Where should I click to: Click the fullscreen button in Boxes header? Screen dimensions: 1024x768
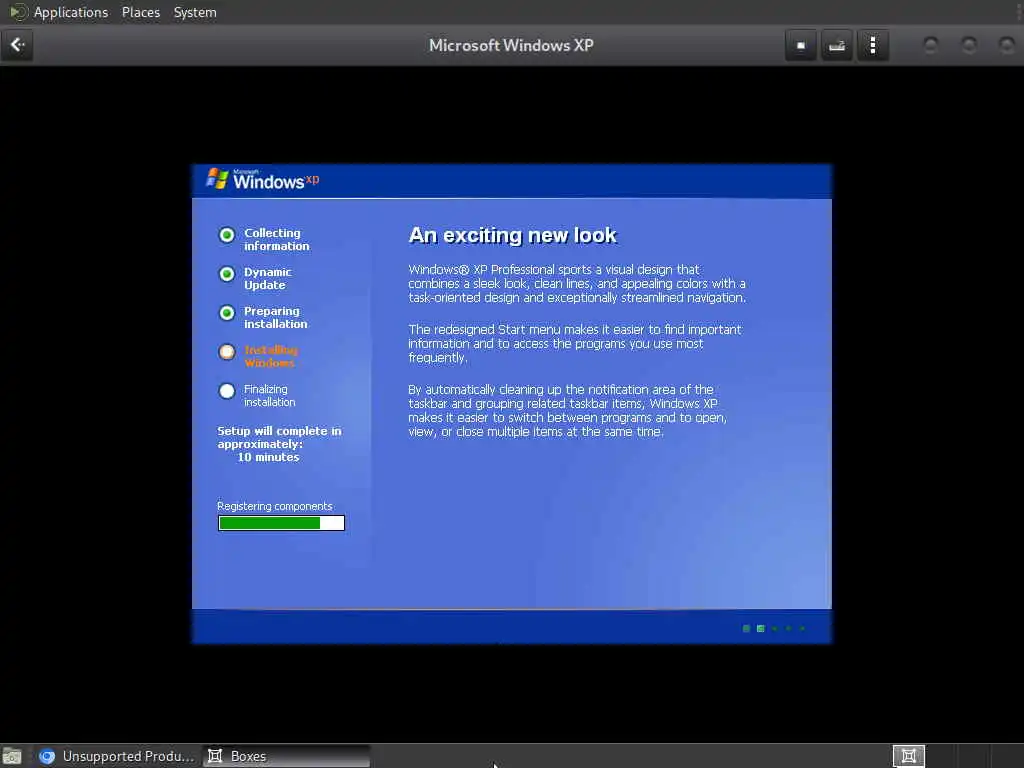tap(801, 45)
